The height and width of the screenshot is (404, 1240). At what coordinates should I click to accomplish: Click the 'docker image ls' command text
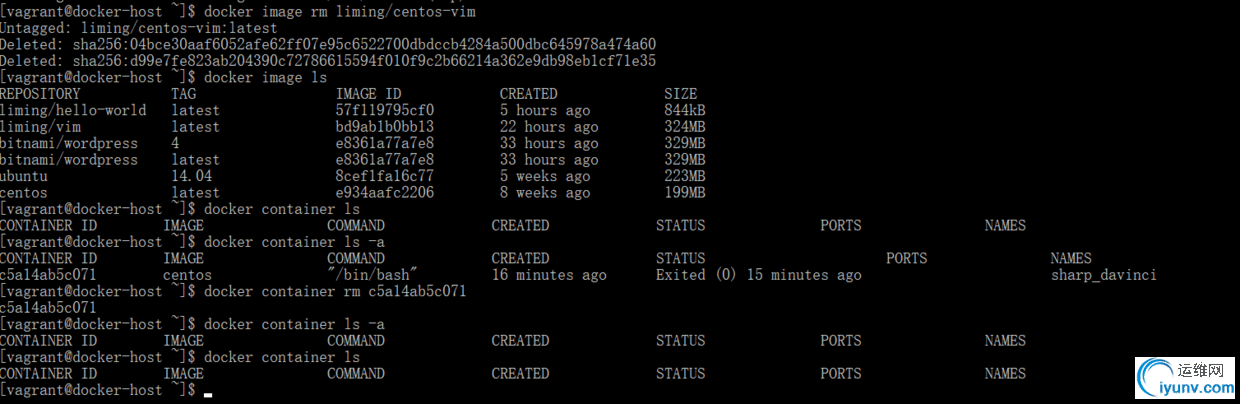[265, 78]
